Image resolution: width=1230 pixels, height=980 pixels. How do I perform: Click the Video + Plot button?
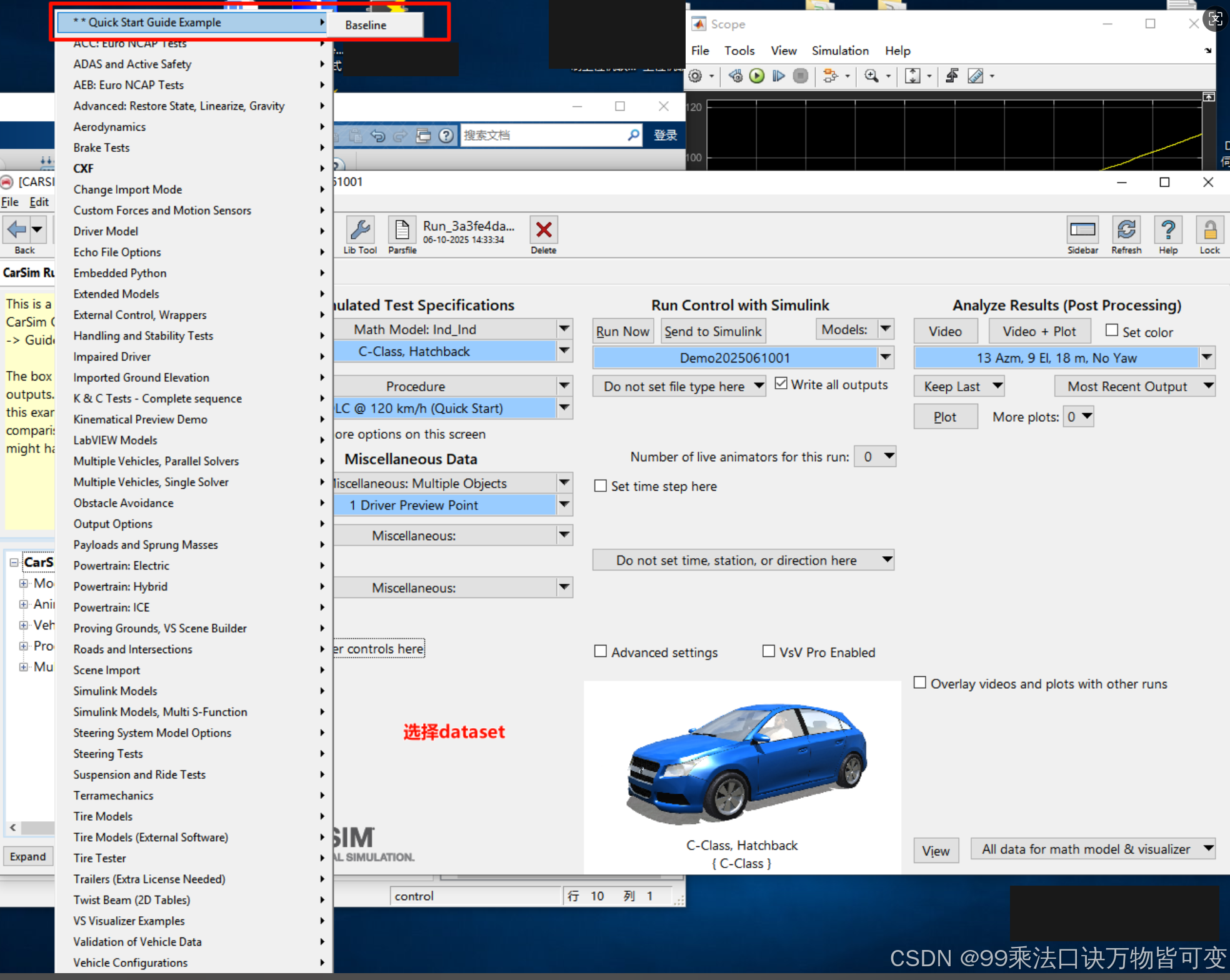(x=1039, y=331)
